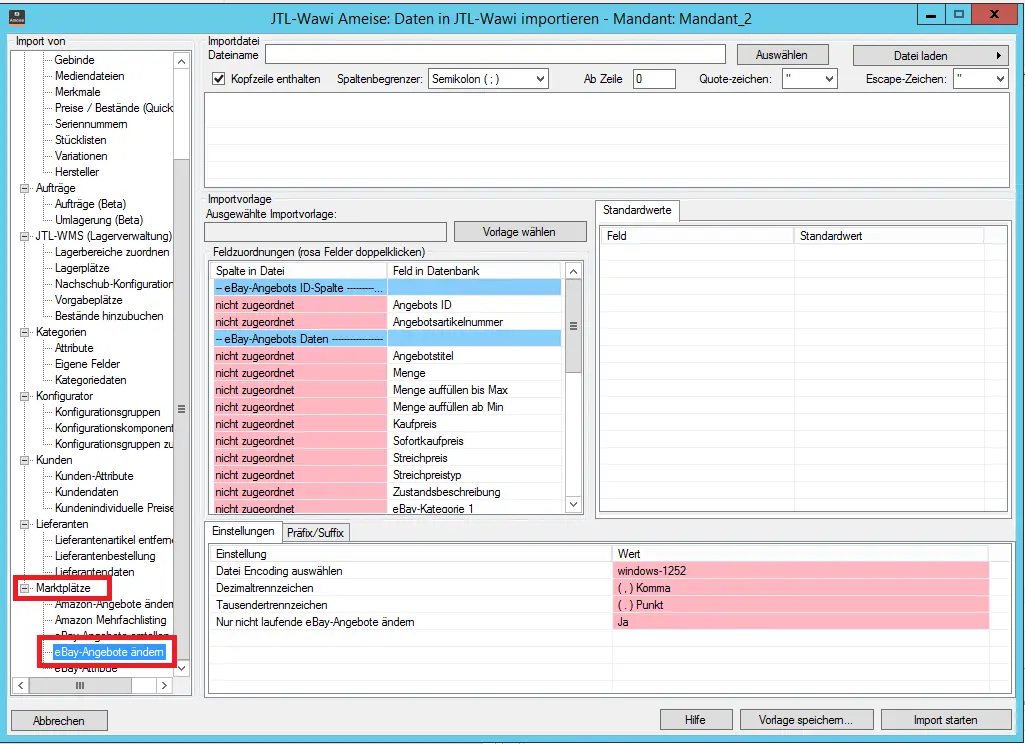Viewport: 1025px width, 744px height.
Task: Click the Feldzuordnungen list scroll-up arrow
Action: 573,271
